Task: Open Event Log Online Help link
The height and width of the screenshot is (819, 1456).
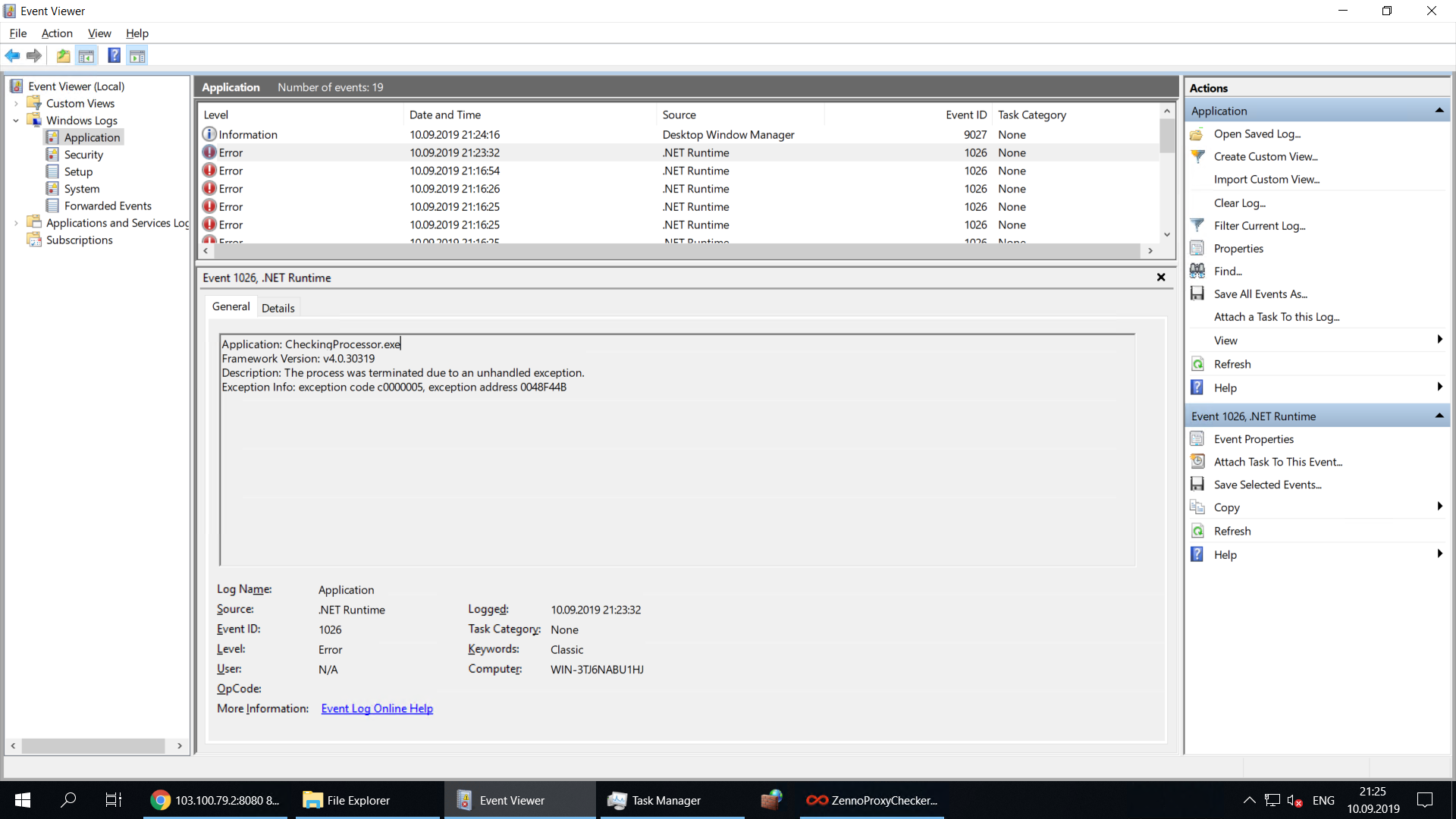Action: point(377,708)
